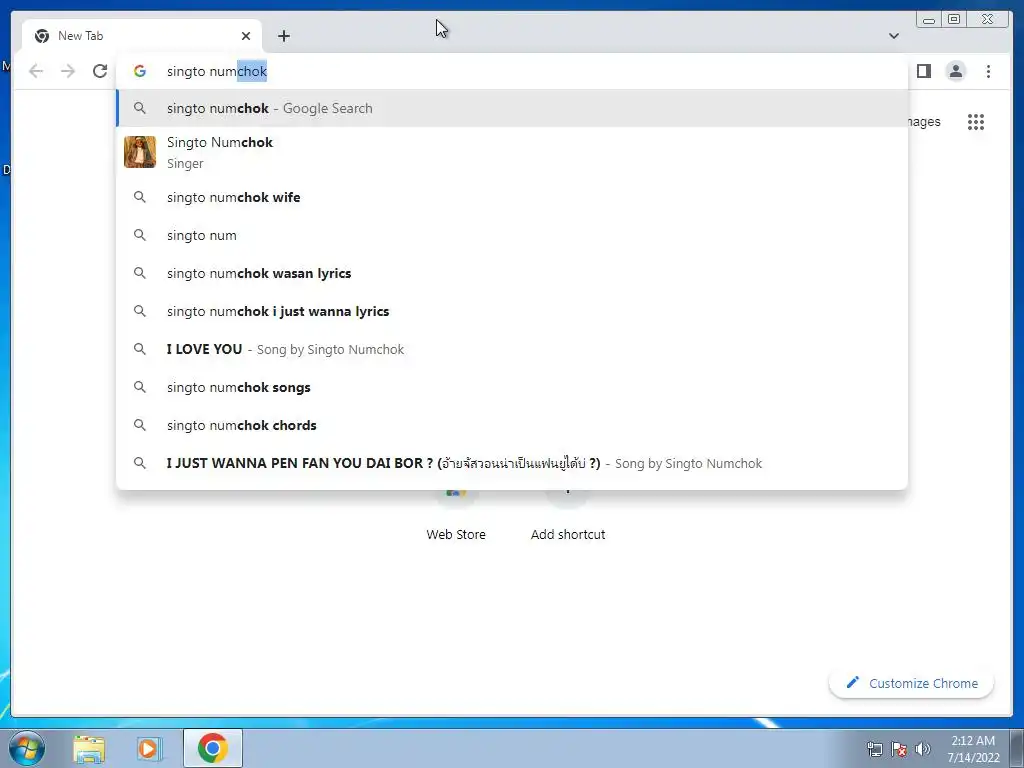Click the back navigation arrow
This screenshot has height=768, width=1024.
click(36, 71)
